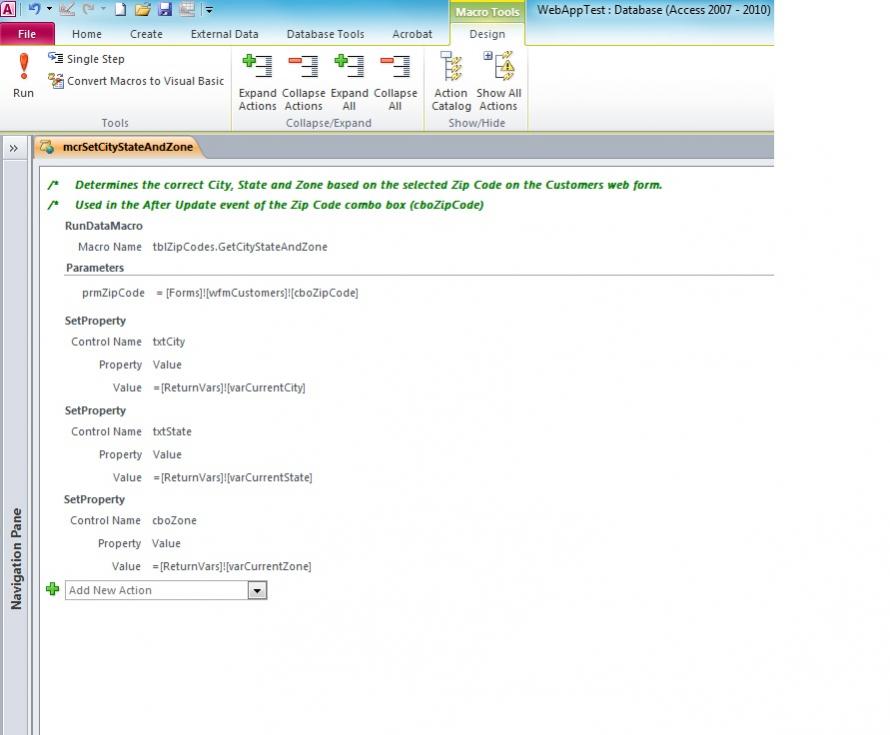This screenshot has width=890, height=735.
Task: Open the Add New Action dropdown arrow
Action: click(x=257, y=590)
